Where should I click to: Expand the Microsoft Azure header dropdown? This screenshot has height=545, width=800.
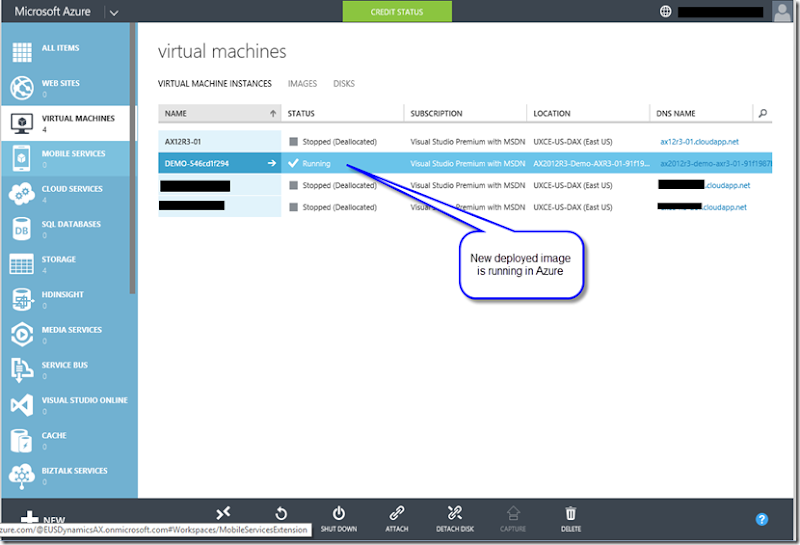(113, 12)
